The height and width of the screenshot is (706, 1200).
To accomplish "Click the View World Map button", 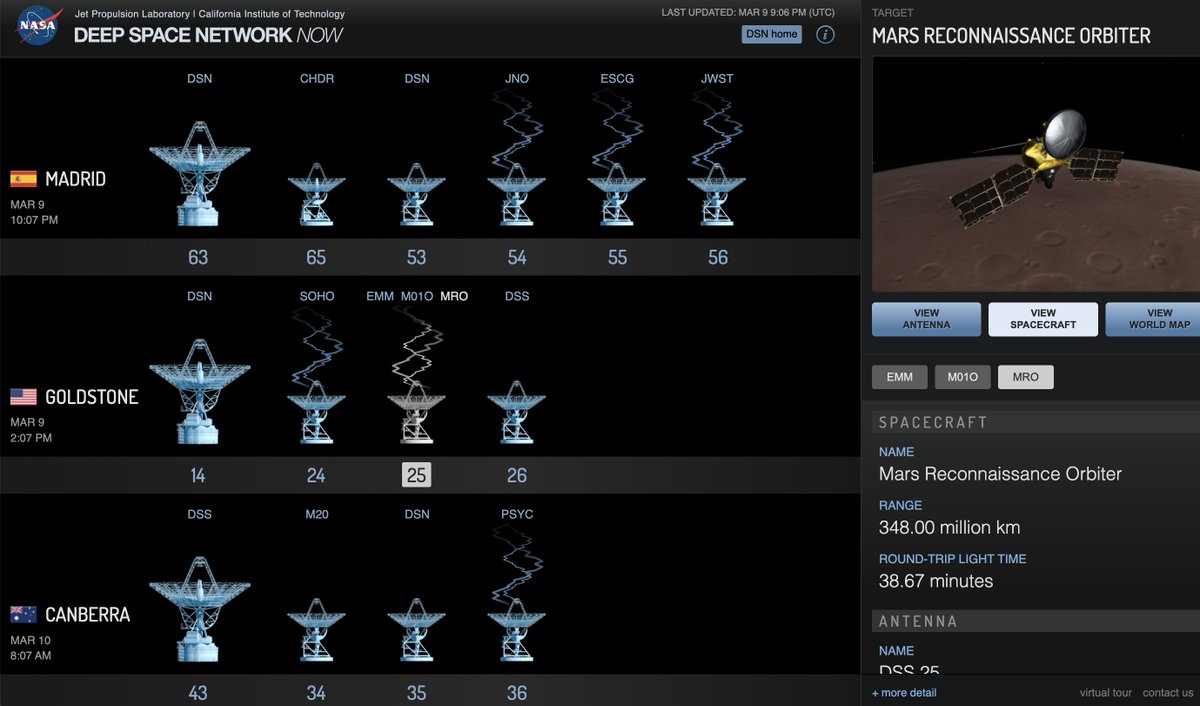I will pos(1153,319).
